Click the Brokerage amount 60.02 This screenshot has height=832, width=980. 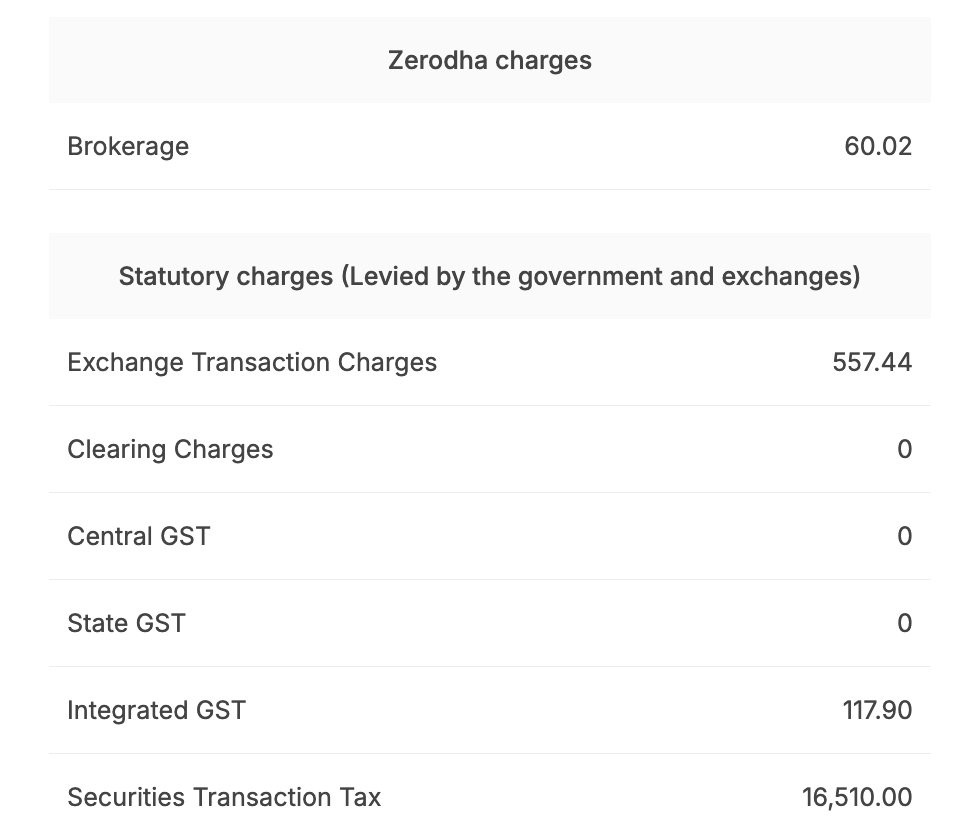click(878, 146)
